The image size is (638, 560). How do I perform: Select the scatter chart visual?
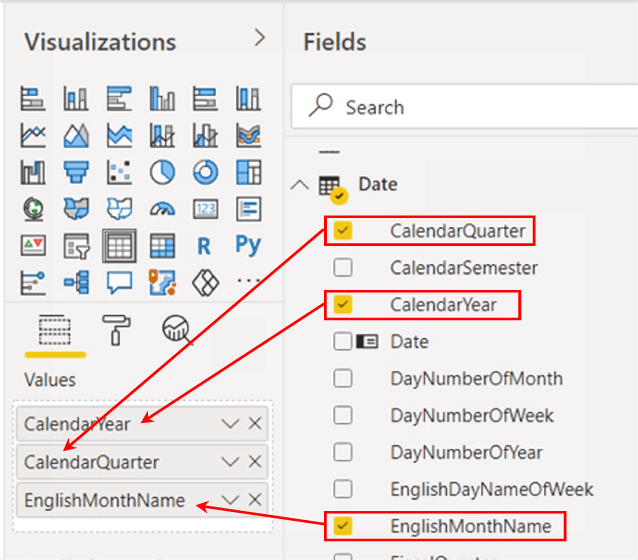(x=119, y=172)
